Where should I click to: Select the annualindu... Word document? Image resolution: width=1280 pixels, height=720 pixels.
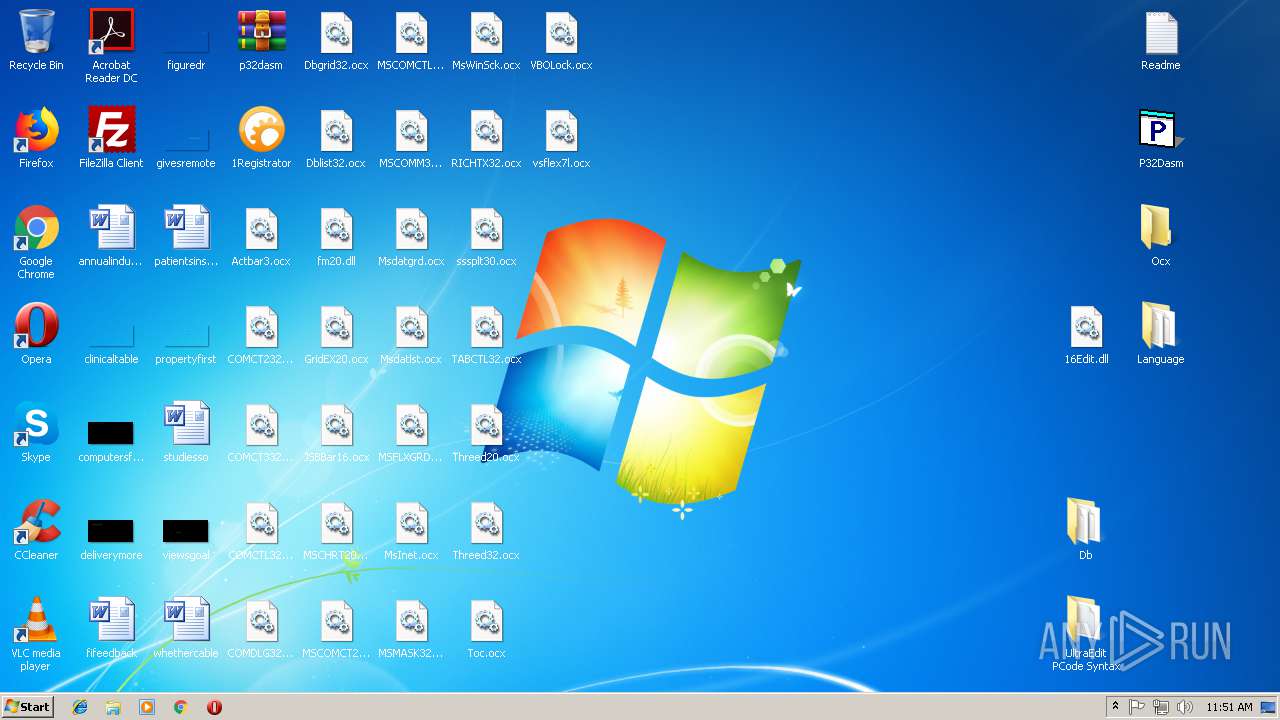point(111,229)
